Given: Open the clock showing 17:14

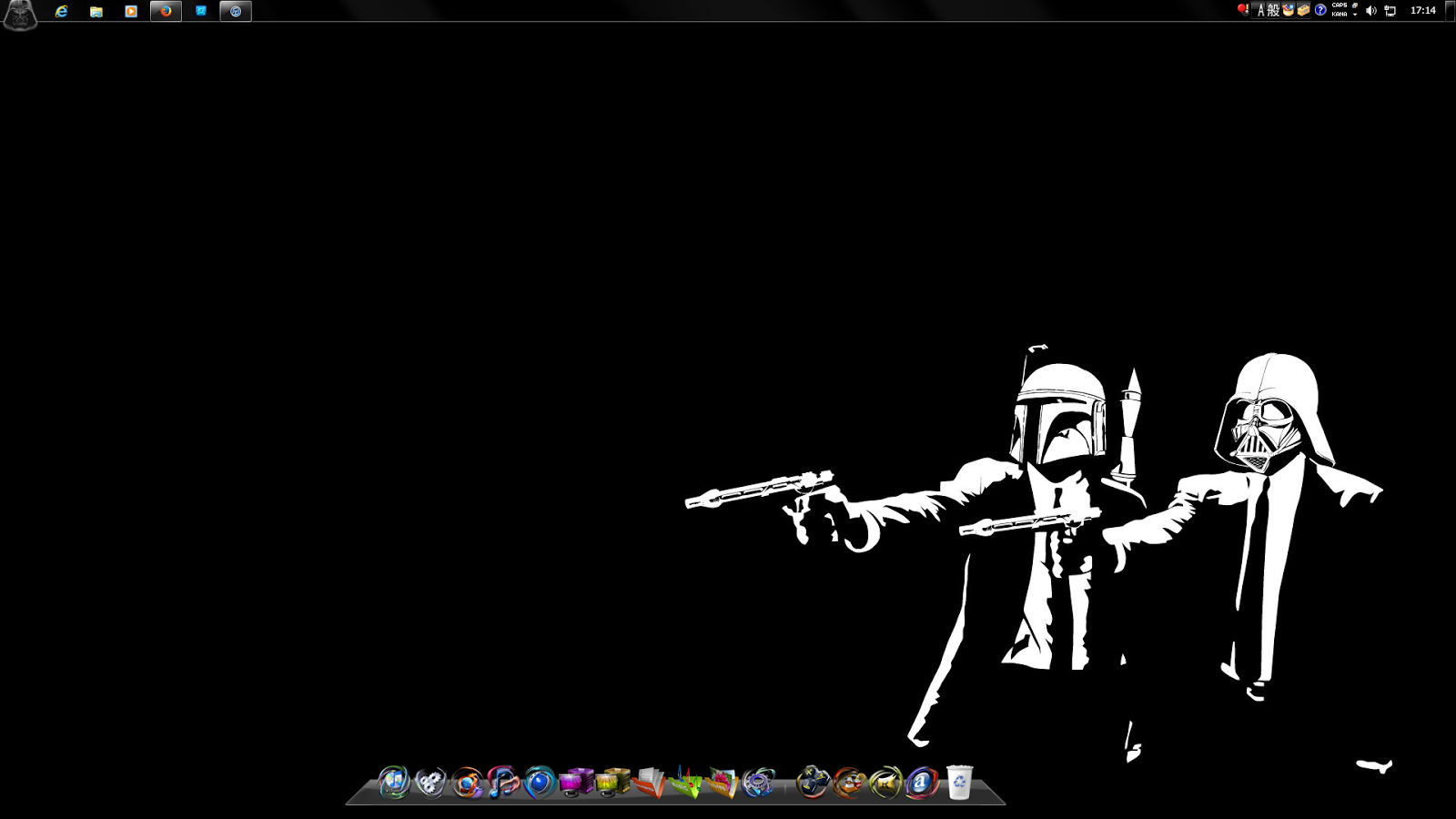Looking at the screenshot, I should pos(1423,10).
